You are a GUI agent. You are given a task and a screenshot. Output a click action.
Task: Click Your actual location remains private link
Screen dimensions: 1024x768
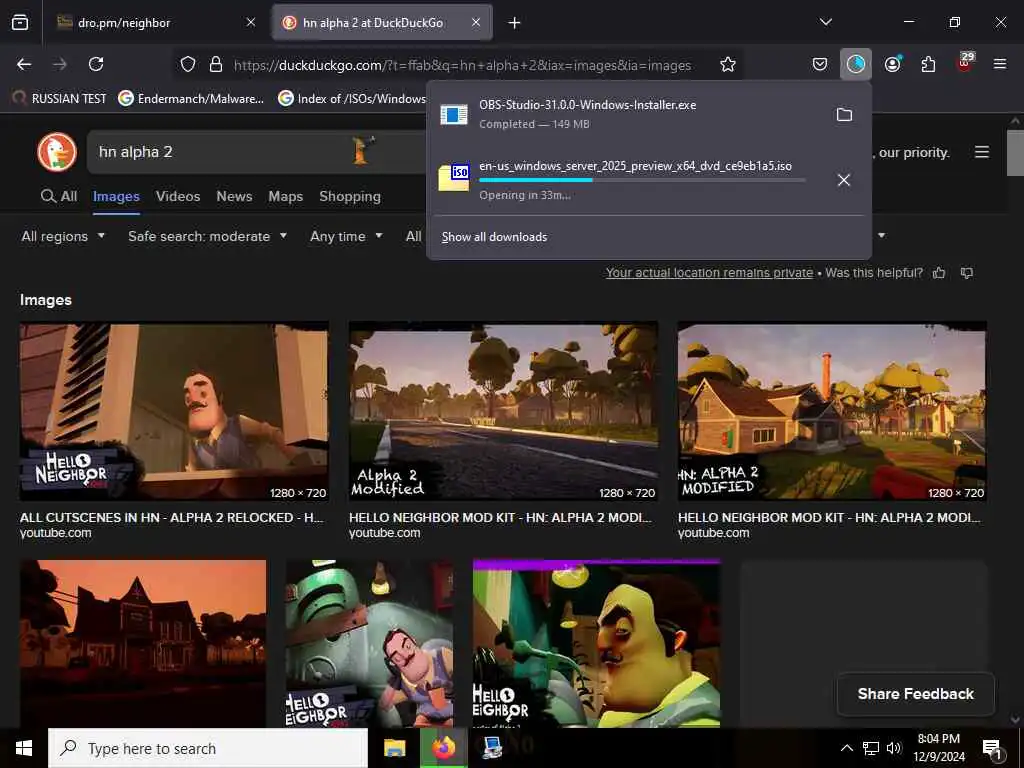[x=709, y=273]
